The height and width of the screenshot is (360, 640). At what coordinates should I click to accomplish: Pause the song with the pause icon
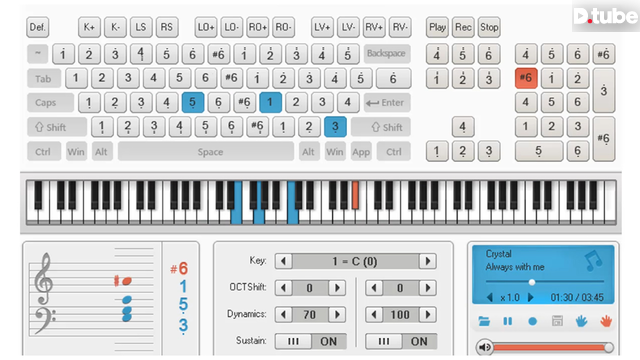[508, 321]
